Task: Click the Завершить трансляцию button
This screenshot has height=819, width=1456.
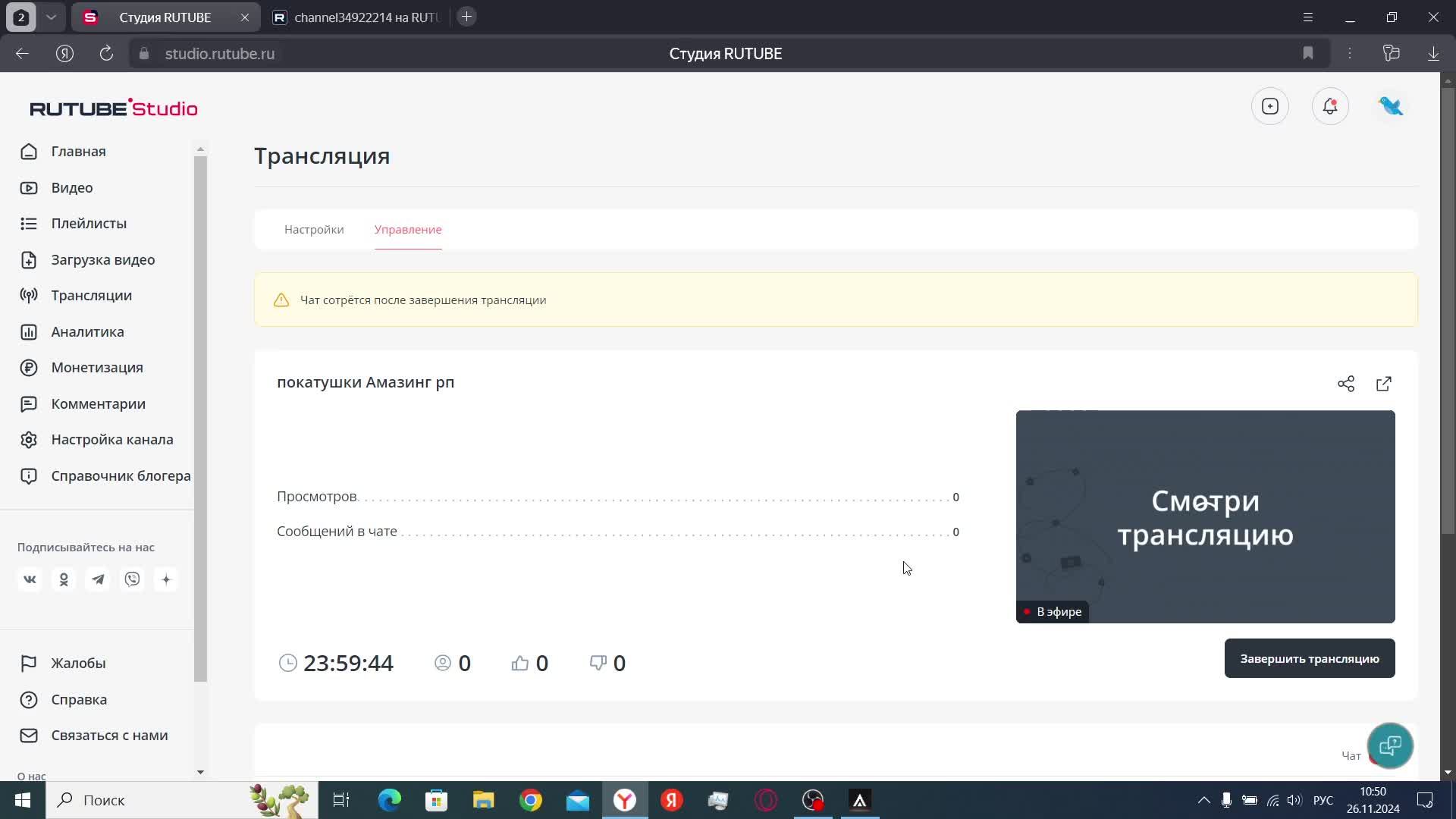Action: (x=1310, y=658)
